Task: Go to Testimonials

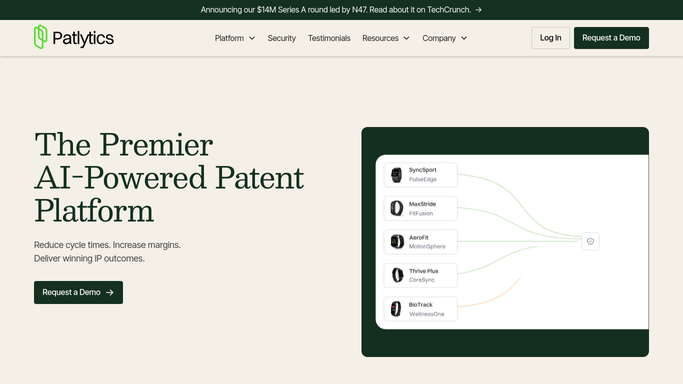Action: [x=329, y=38]
